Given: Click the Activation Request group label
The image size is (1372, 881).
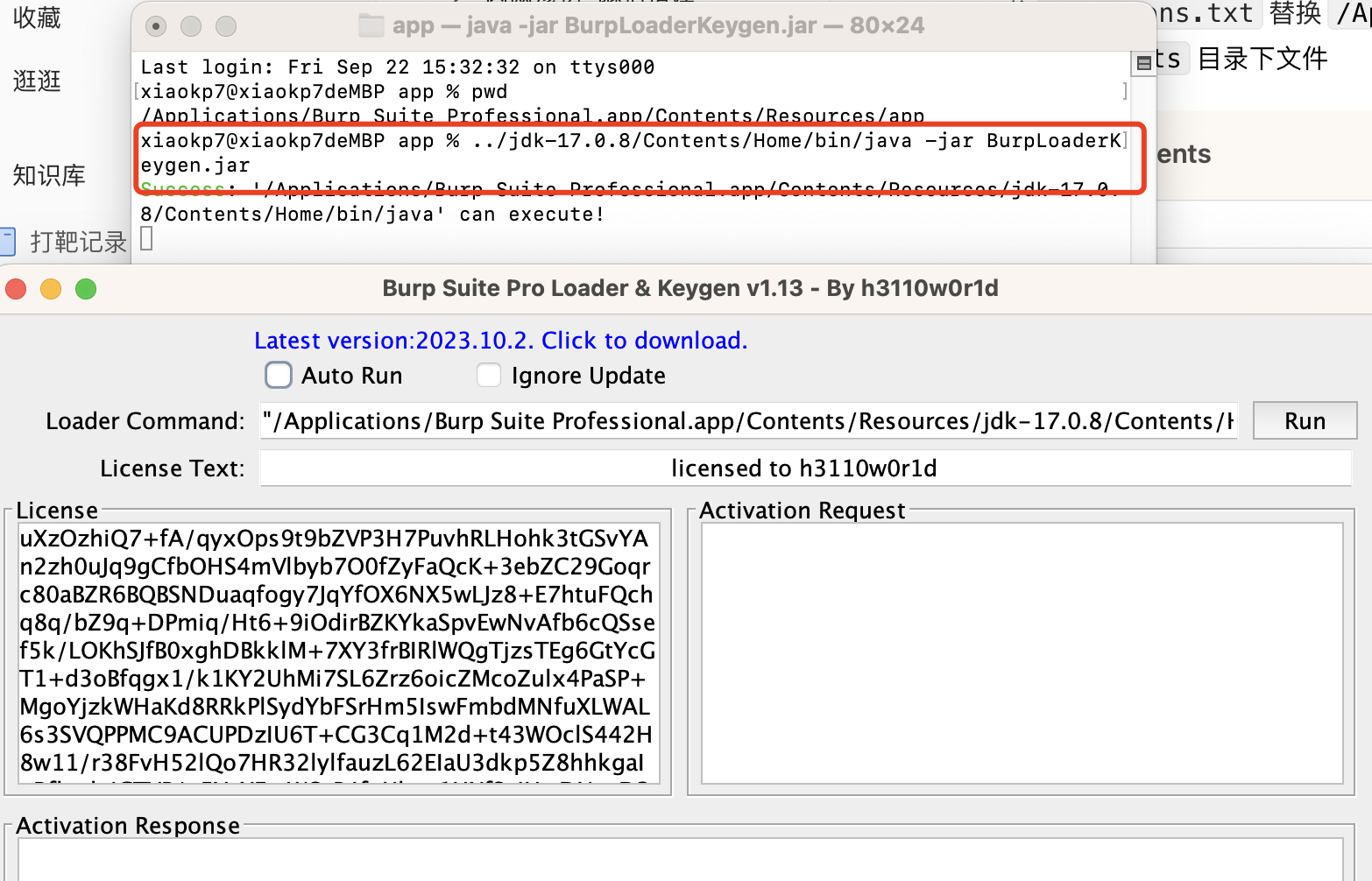Looking at the screenshot, I should 803,511.
